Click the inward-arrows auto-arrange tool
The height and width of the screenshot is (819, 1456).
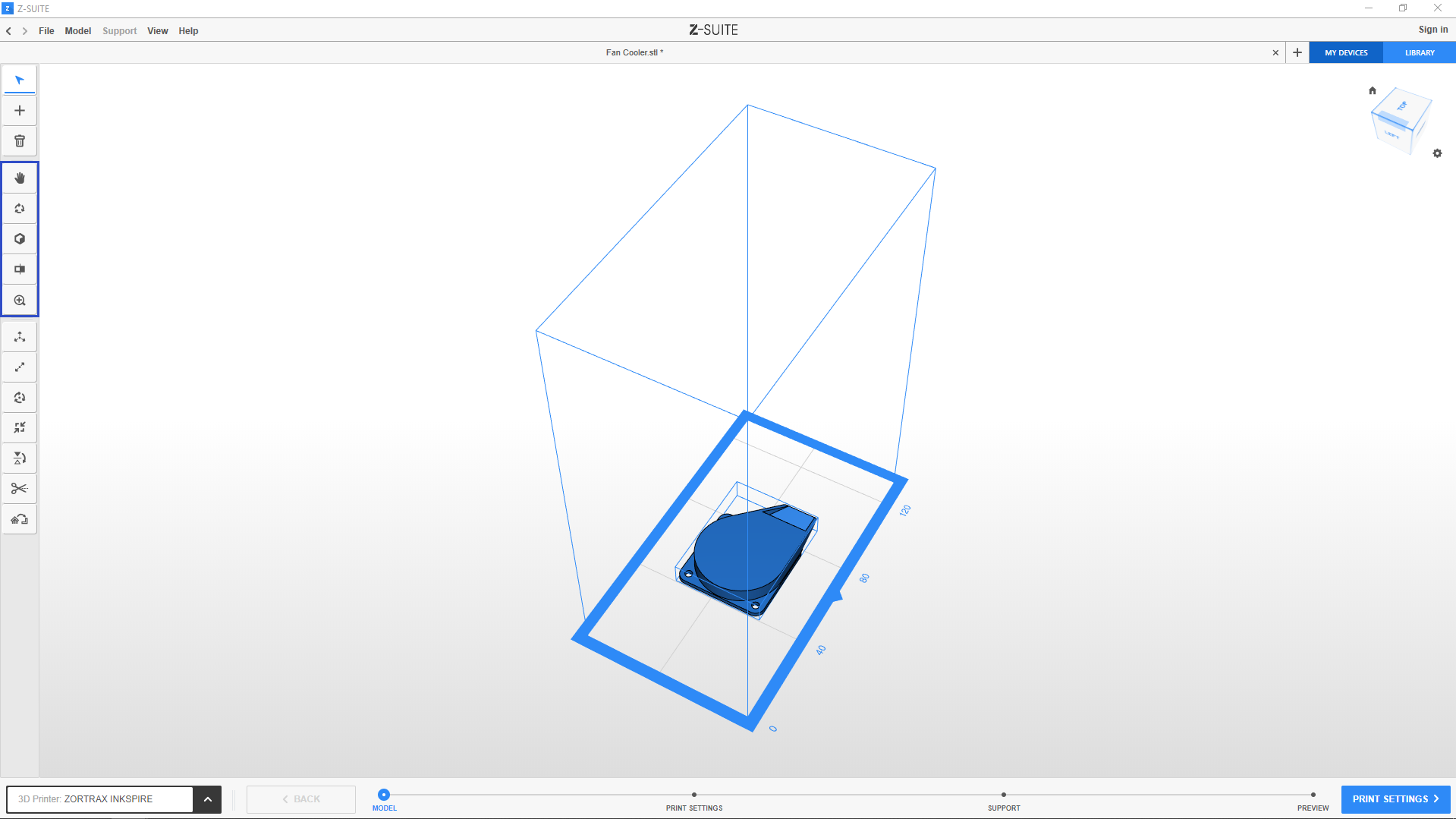[20, 428]
